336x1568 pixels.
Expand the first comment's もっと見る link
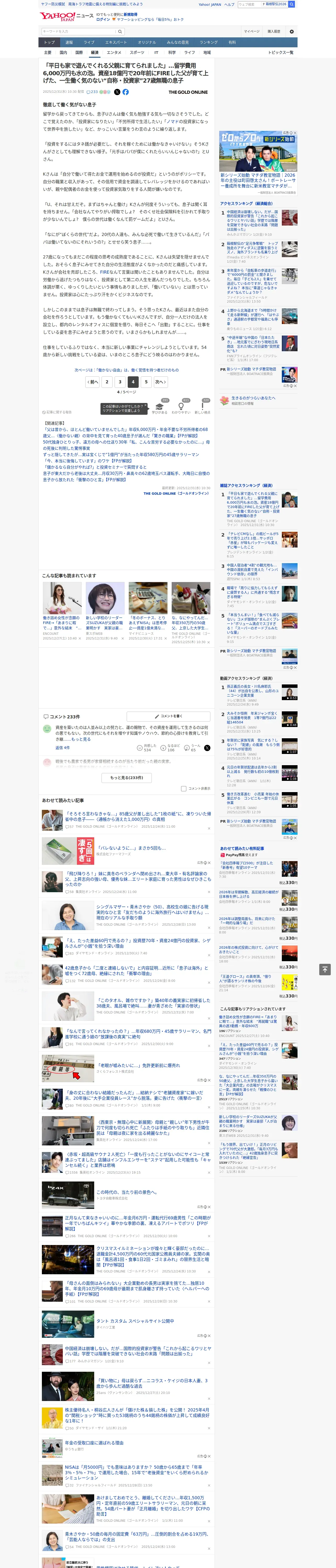(x=82, y=739)
